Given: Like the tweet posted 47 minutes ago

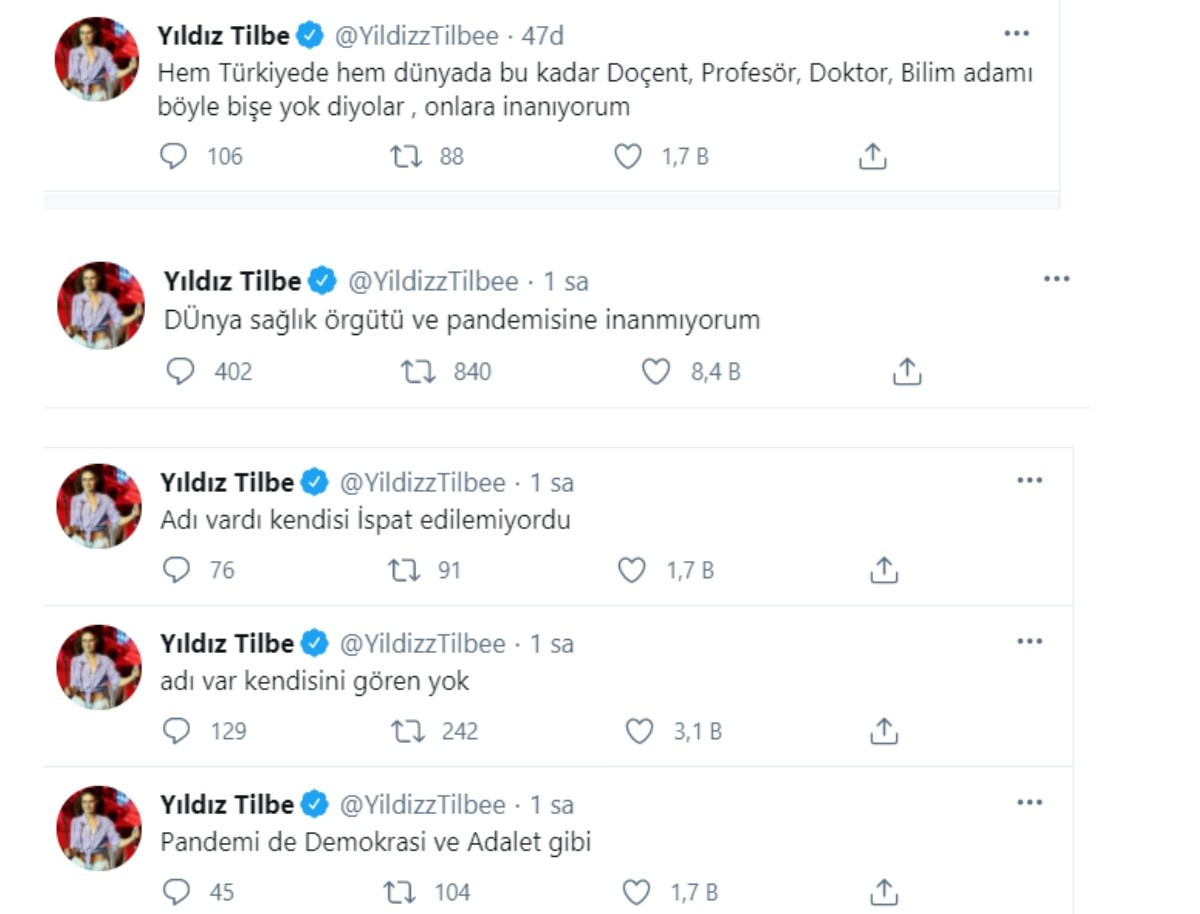Looking at the screenshot, I should (x=627, y=156).
